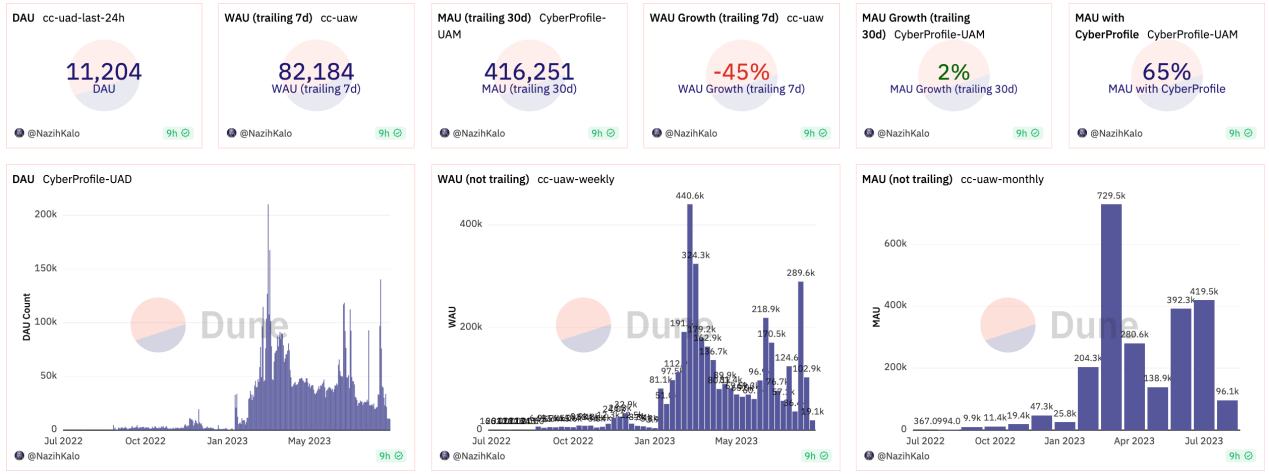Click the 419.5k bar in MAU chart
Screen dimensions: 1269x474
pyautogui.click(x=1203, y=364)
